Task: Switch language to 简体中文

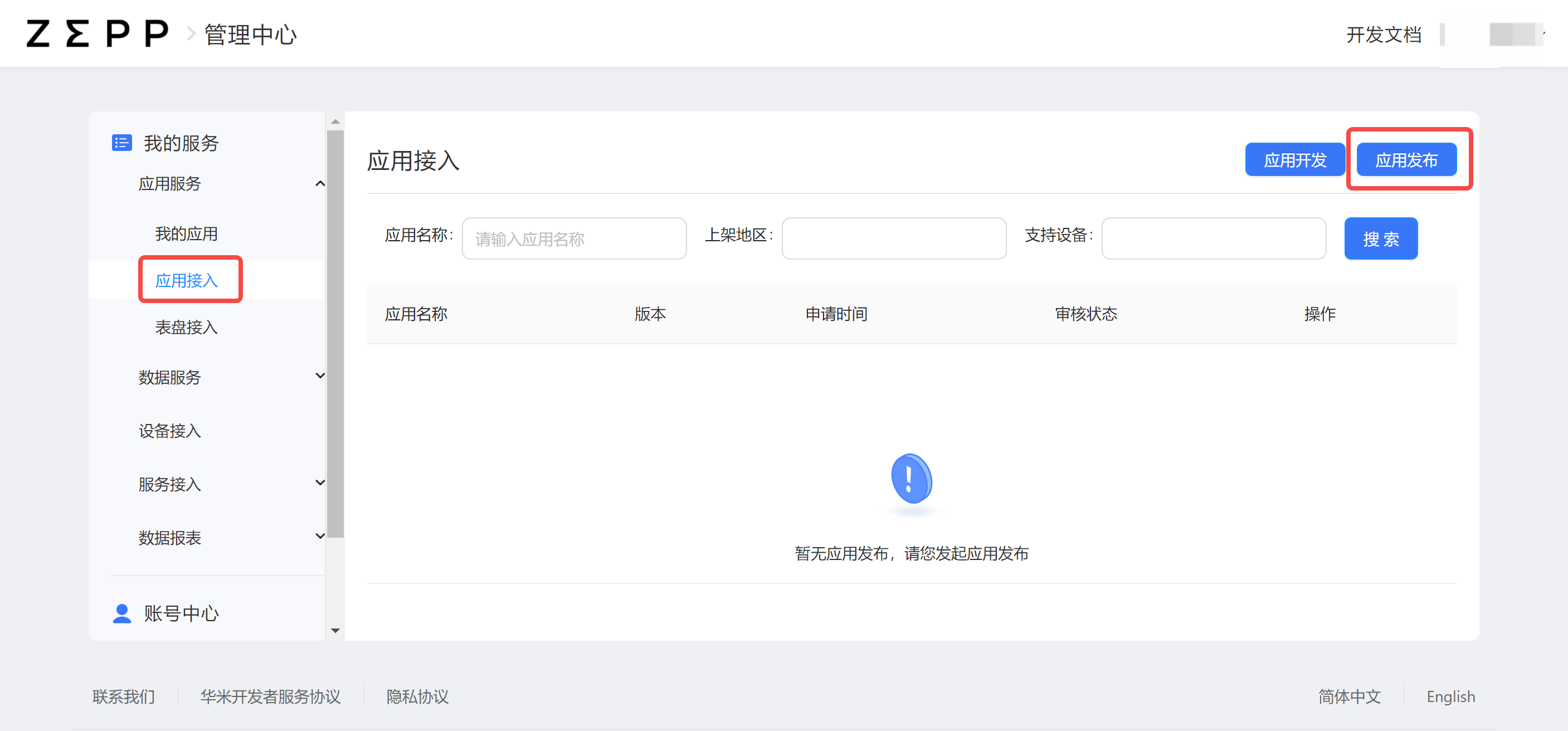Action: pyautogui.click(x=1350, y=696)
